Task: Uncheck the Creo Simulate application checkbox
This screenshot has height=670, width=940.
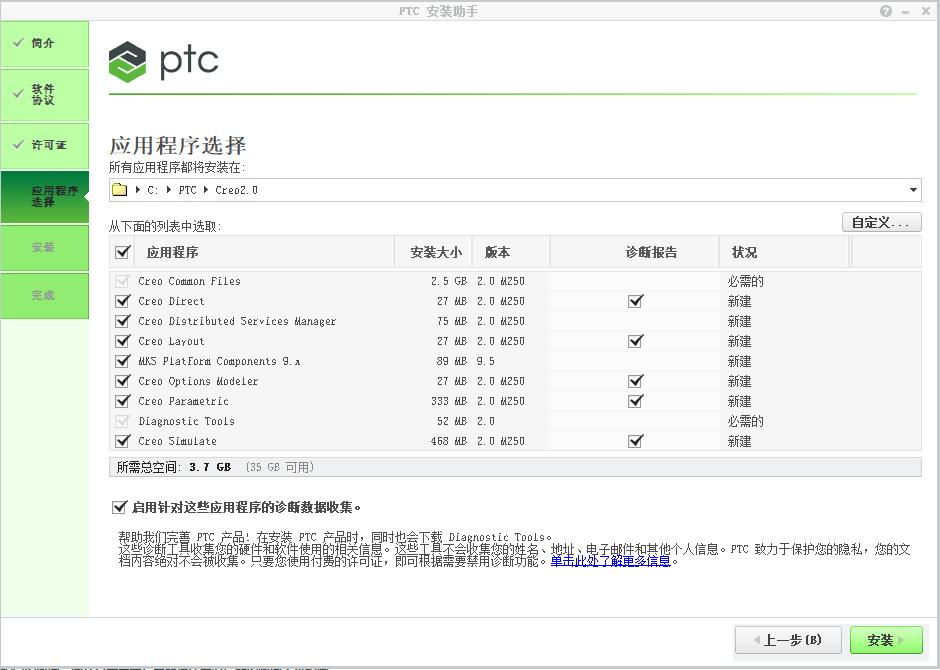Action: (x=123, y=440)
